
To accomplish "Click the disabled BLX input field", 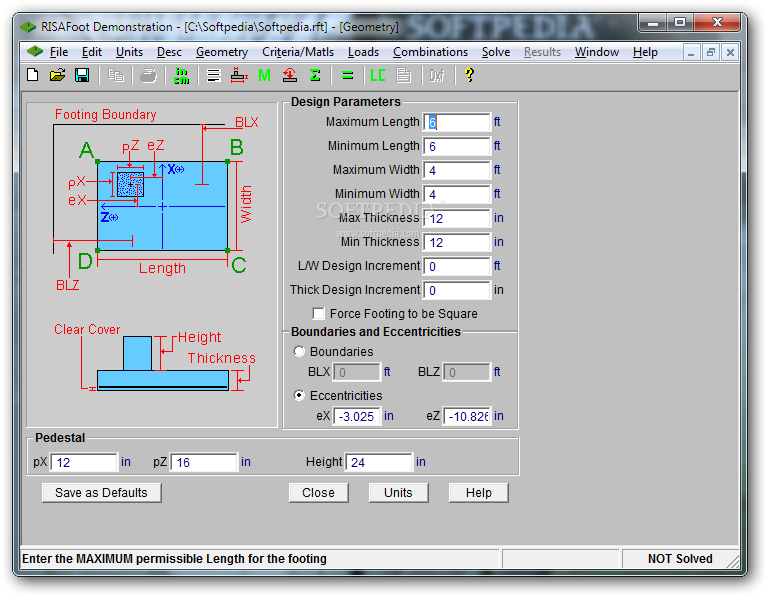I will click(357, 372).
